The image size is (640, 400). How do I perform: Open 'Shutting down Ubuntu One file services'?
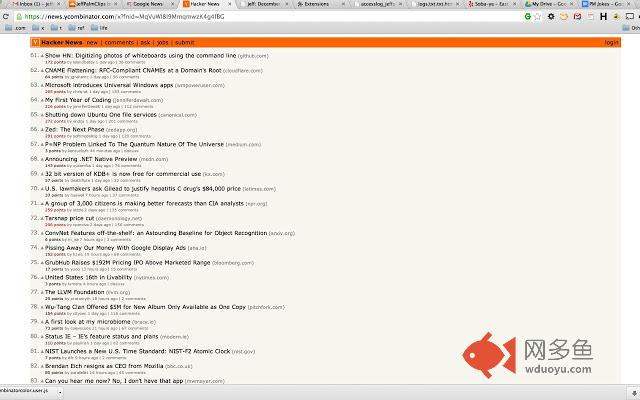(100, 115)
